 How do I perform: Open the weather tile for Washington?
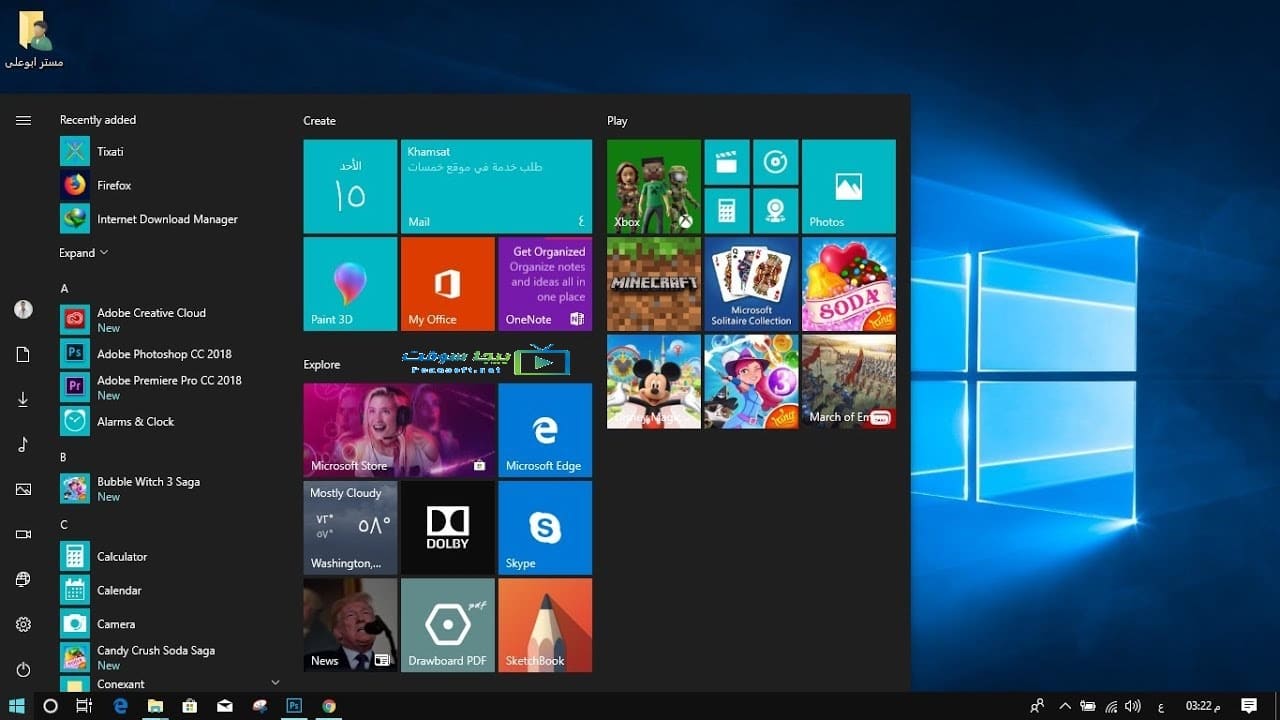[x=350, y=527]
